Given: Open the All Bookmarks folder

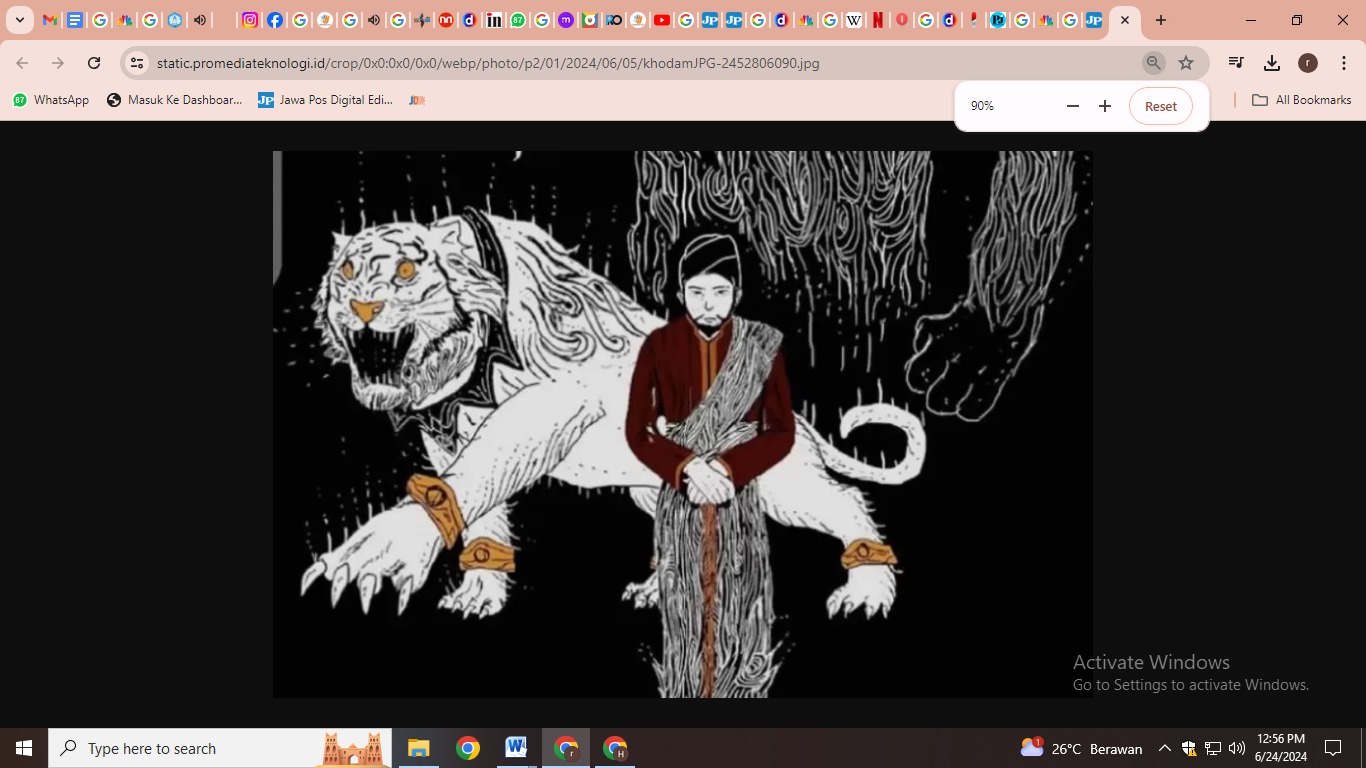Looking at the screenshot, I should click(x=1301, y=100).
